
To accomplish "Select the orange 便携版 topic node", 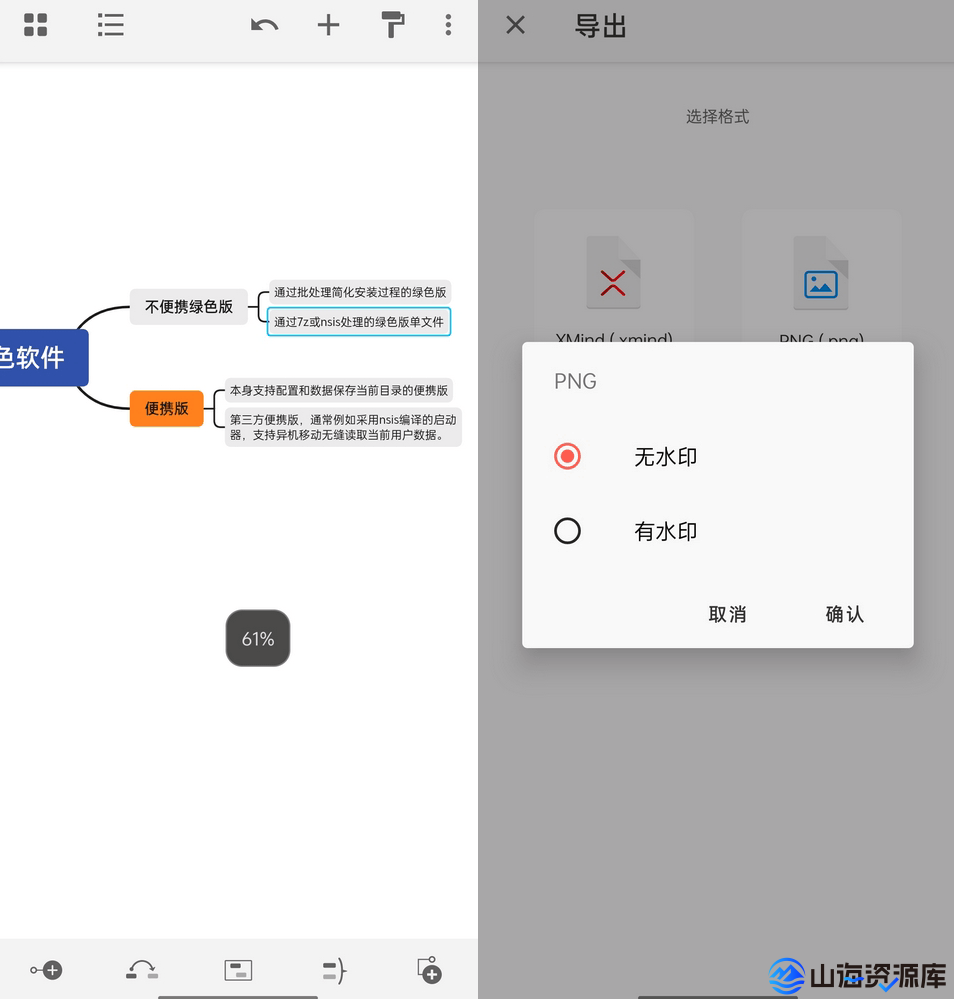I will [166, 408].
